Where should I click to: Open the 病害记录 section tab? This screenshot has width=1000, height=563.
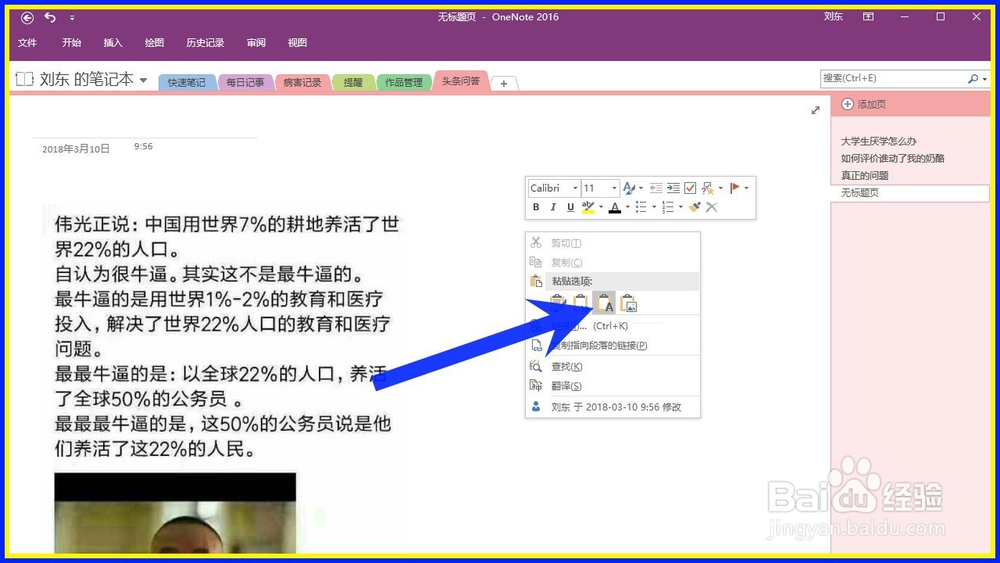pos(302,82)
